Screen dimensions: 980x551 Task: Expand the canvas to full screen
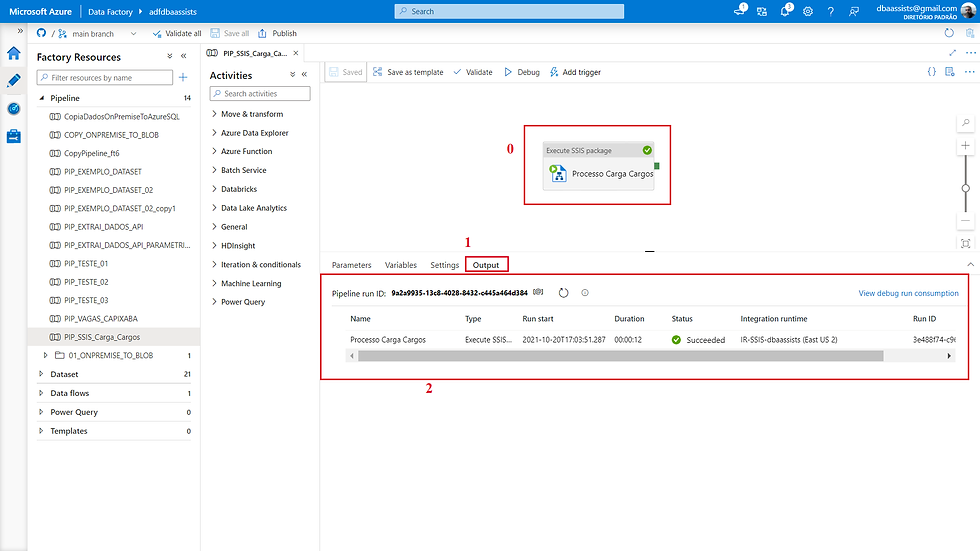pyautogui.click(x=952, y=53)
